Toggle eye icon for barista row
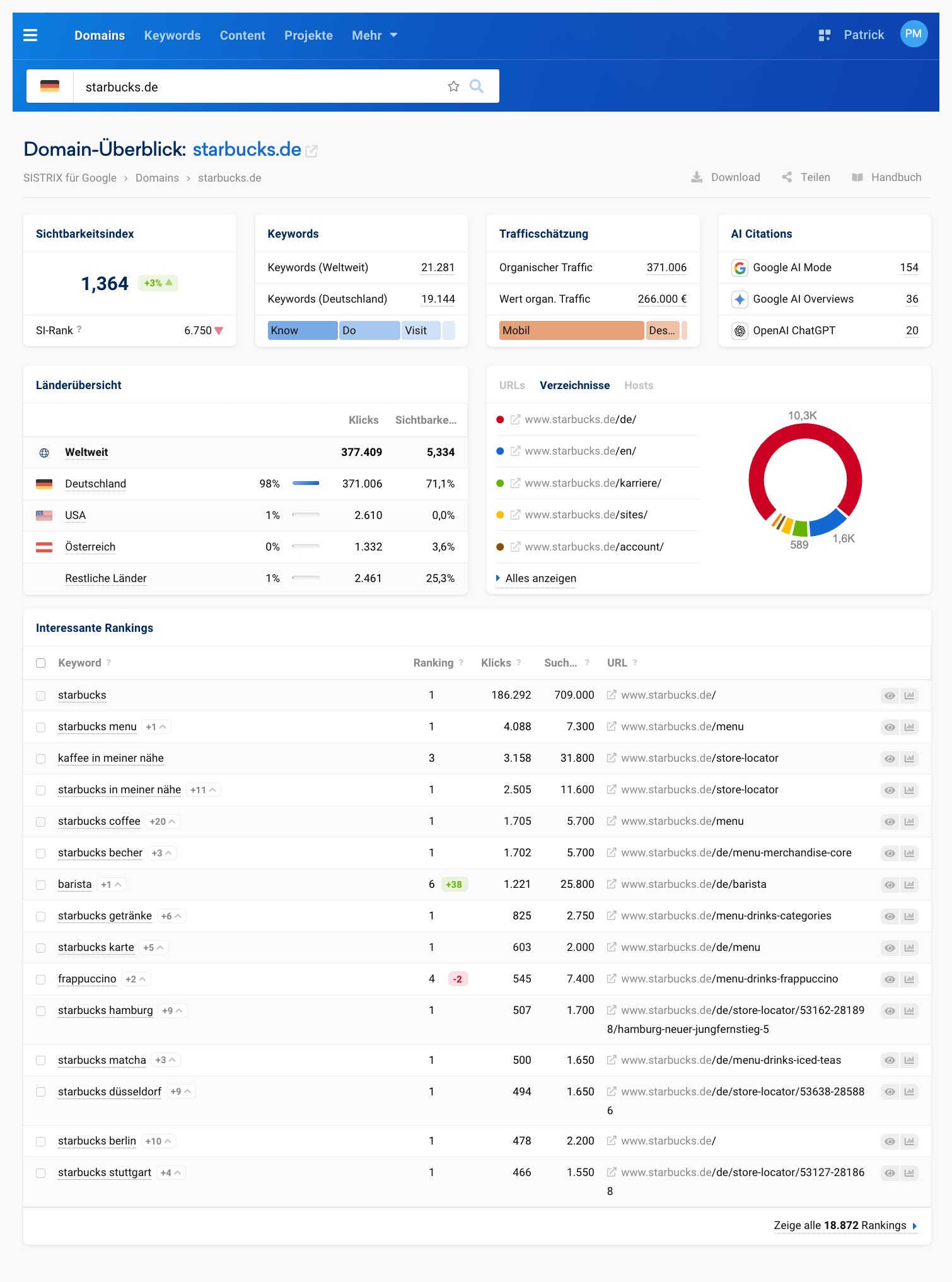The image size is (952, 1282). [x=889, y=885]
